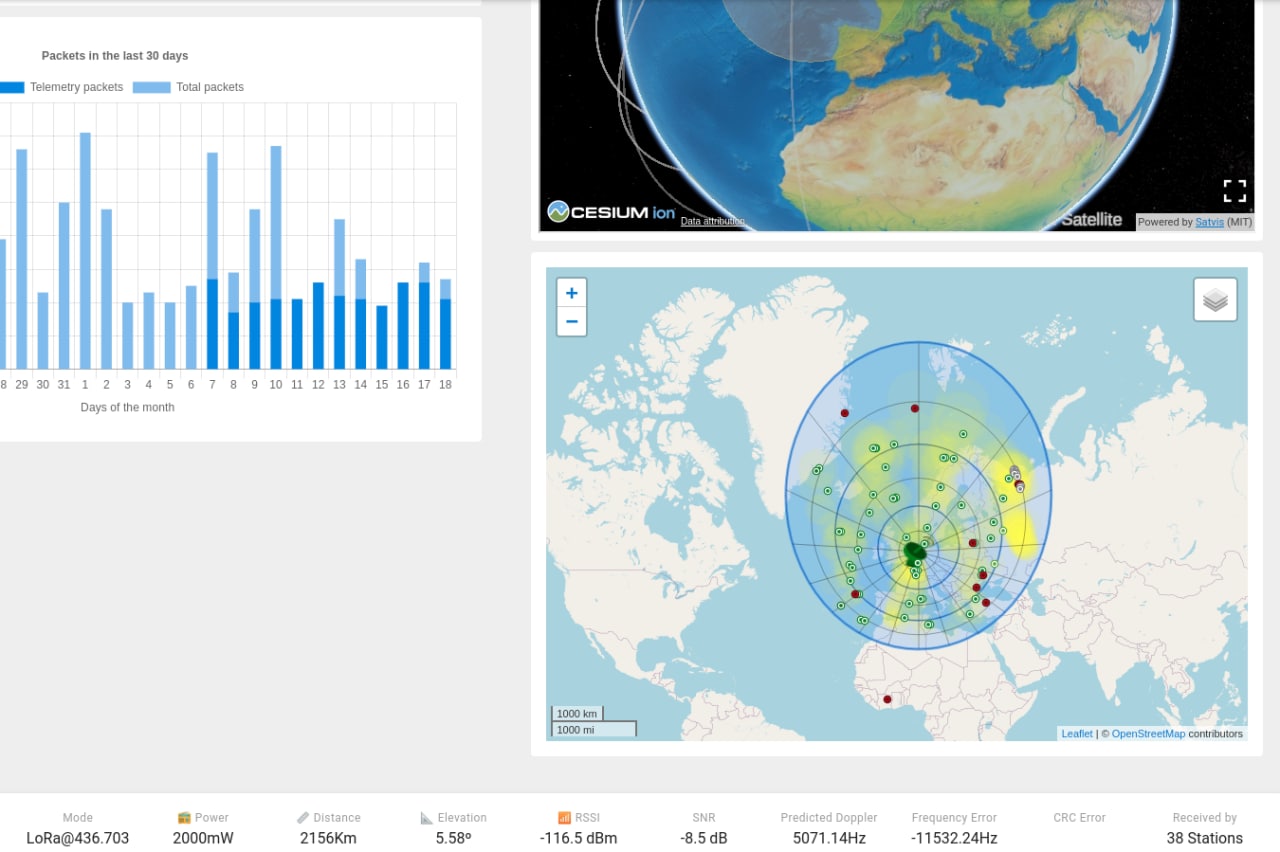Open the OpenStreetMap contributors link
This screenshot has height=852, width=1280.
[x=1148, y=734]
